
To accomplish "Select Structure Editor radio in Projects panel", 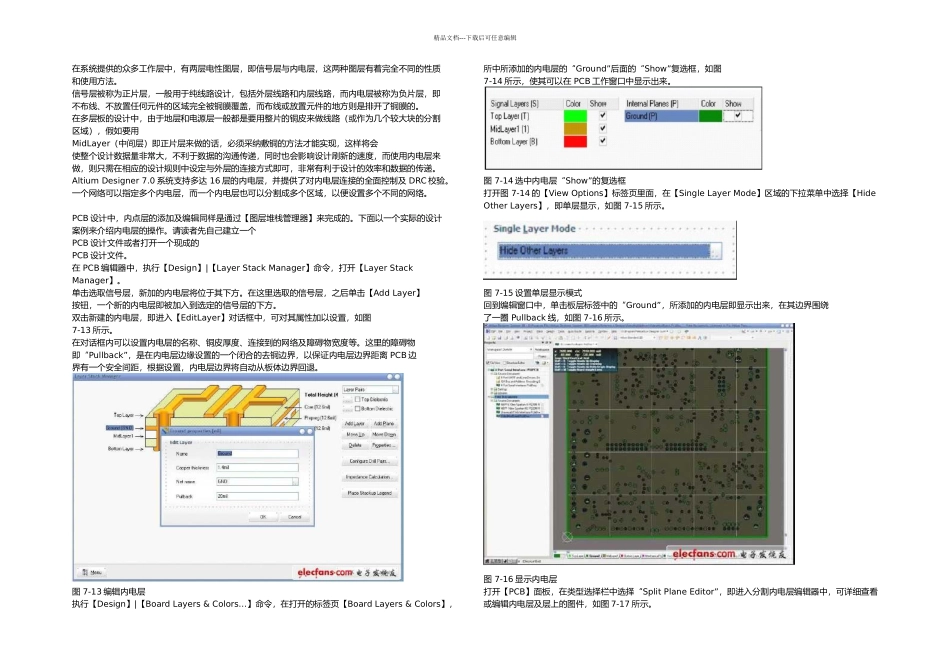I will tap(514, 363).
